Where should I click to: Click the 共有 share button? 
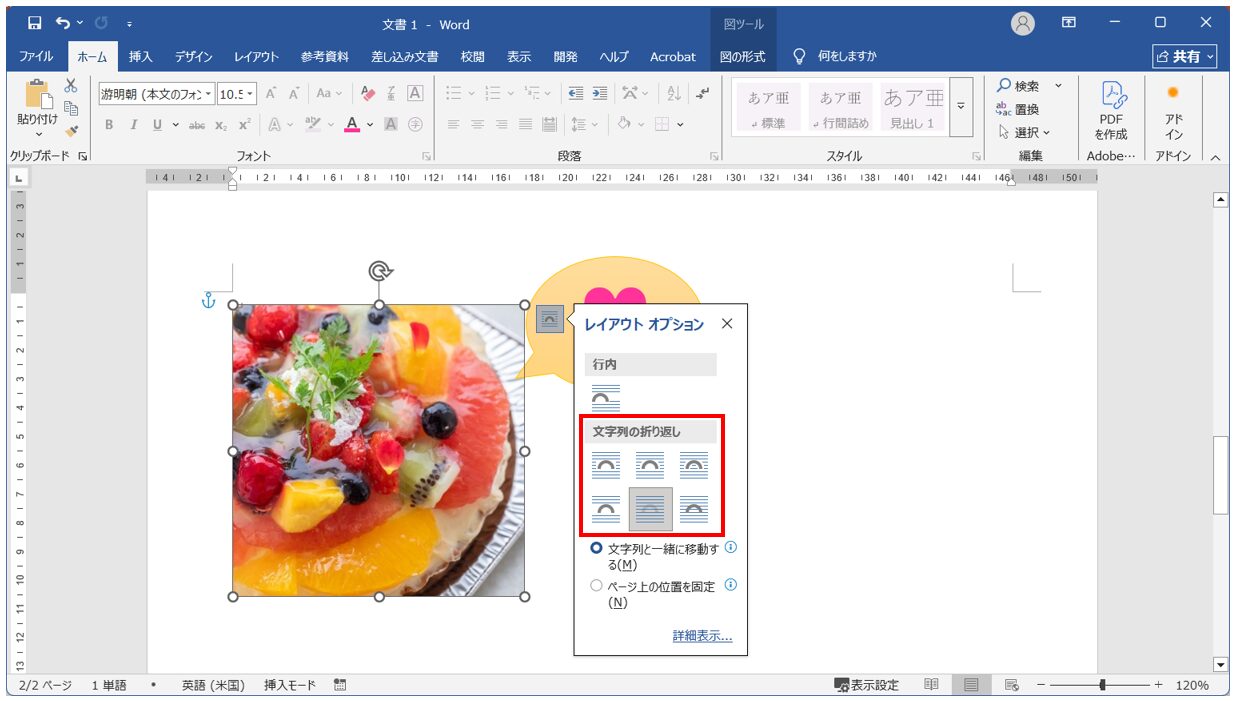(1185, 57)
